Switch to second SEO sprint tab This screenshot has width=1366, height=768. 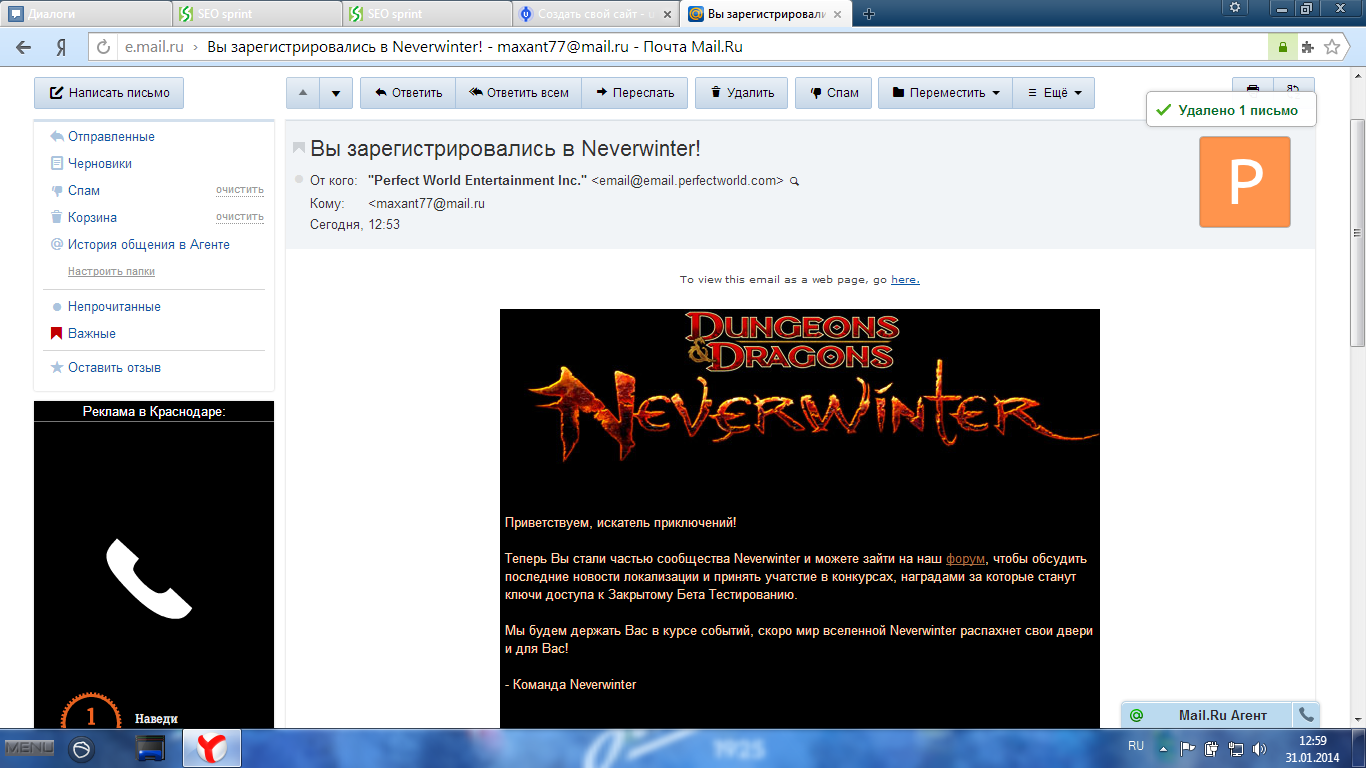425,14
